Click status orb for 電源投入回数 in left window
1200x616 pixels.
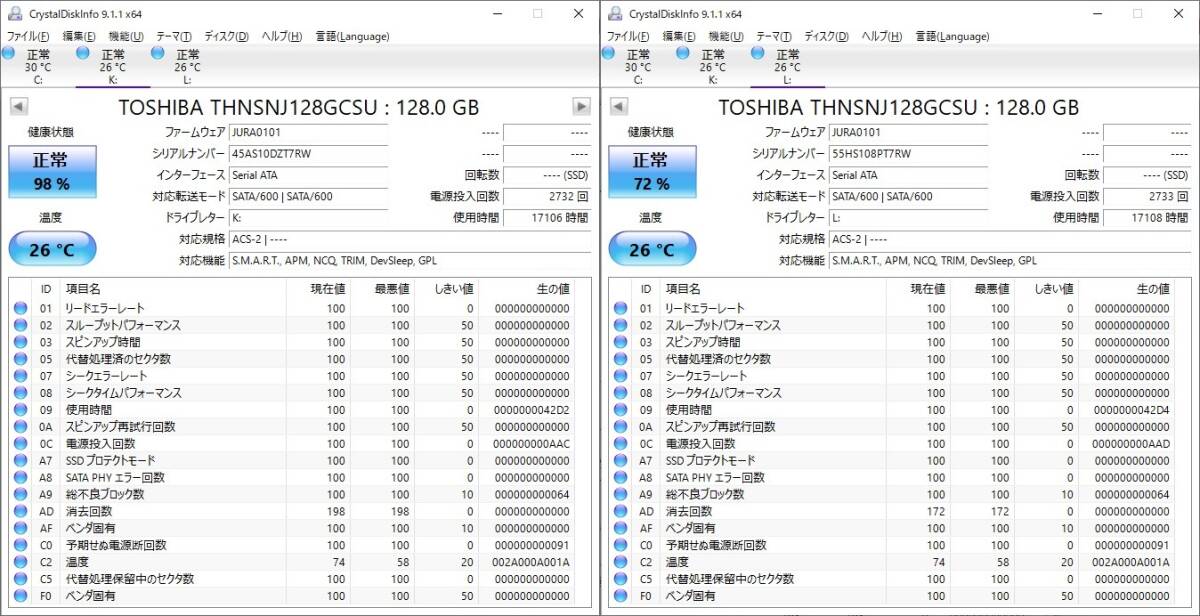tap(20, 444)
